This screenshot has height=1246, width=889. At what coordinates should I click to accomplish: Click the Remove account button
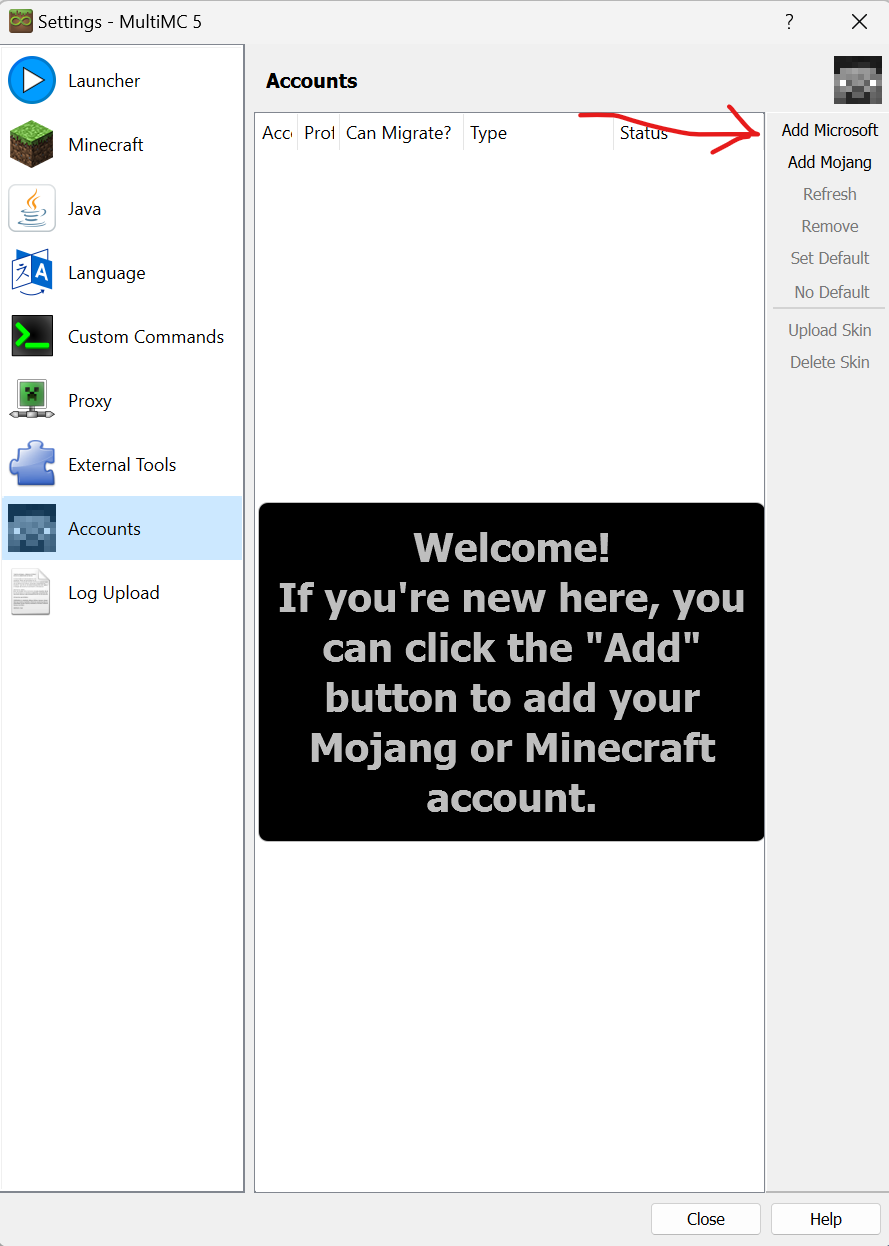click(830, 226)
